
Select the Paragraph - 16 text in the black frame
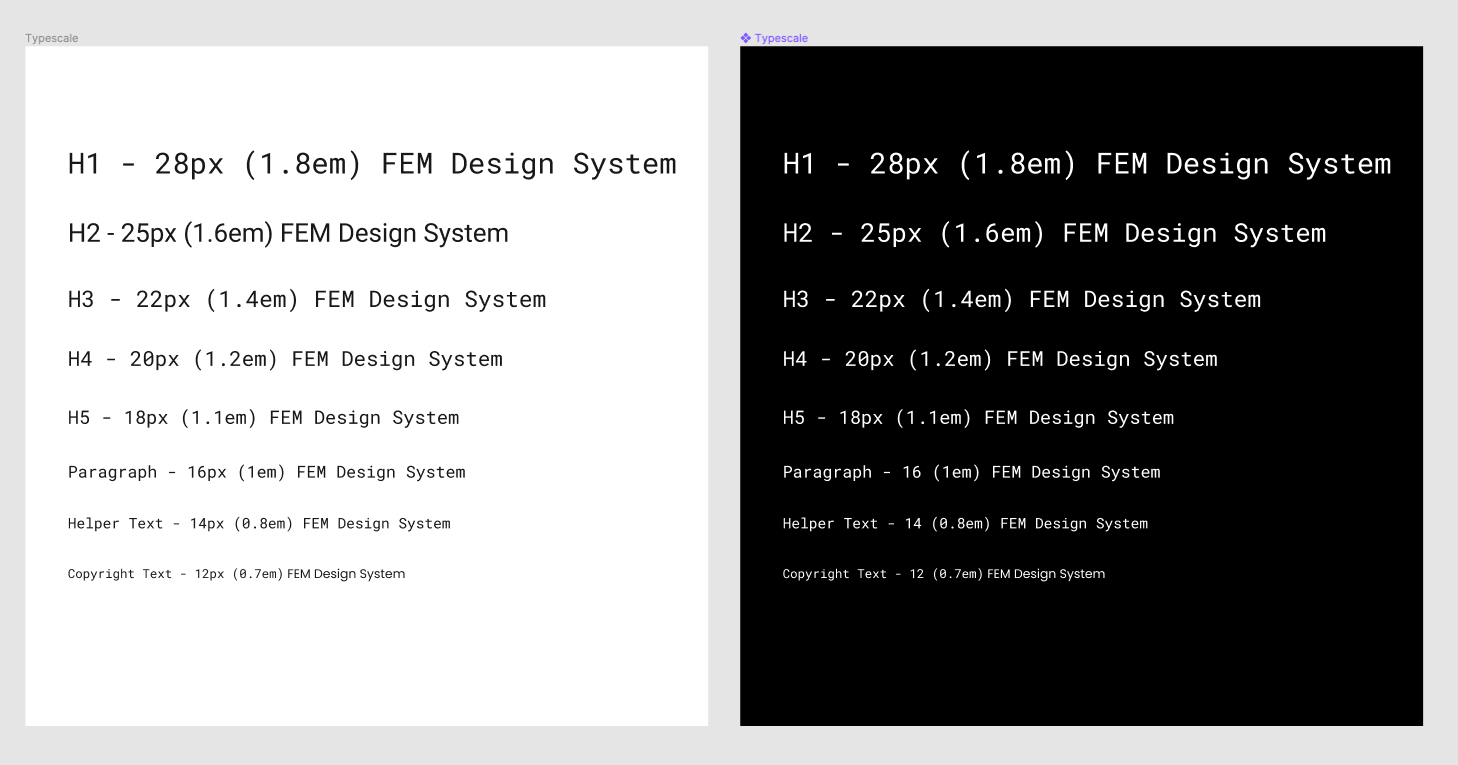(971, 472)
